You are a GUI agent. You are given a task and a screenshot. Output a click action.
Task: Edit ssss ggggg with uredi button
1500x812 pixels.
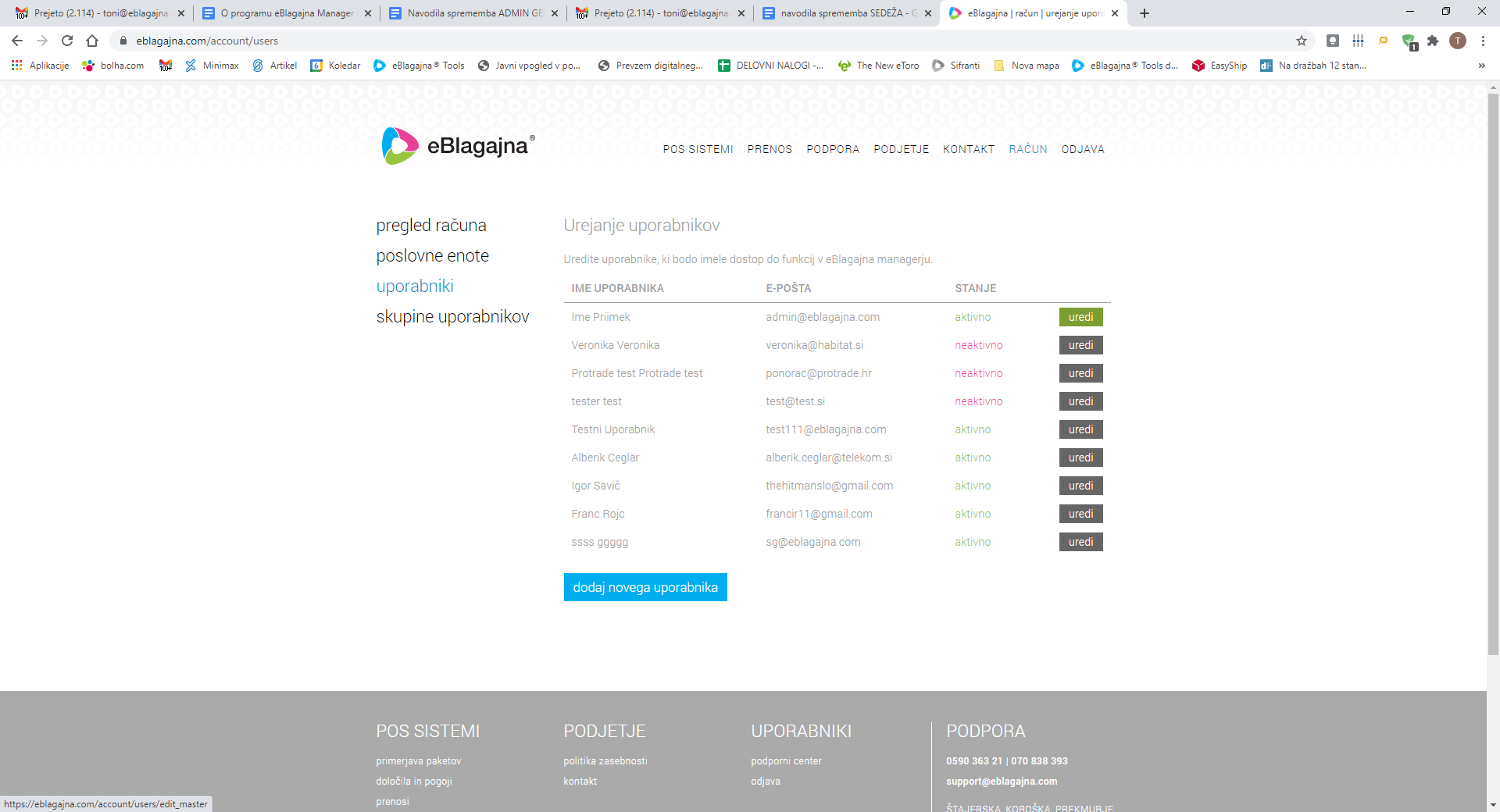1080,542
